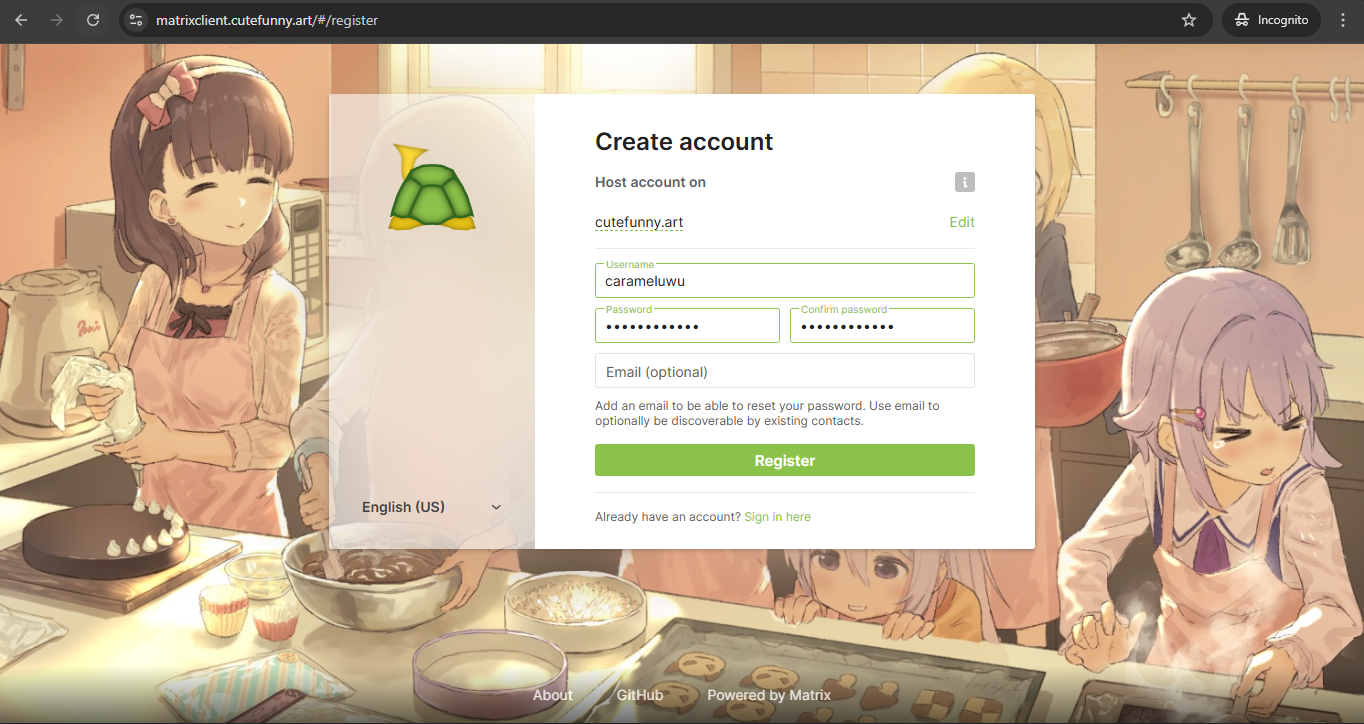Screen dimensions: 1364x724
Task: Click the browser address bar URL
Action: coord(267,20)
